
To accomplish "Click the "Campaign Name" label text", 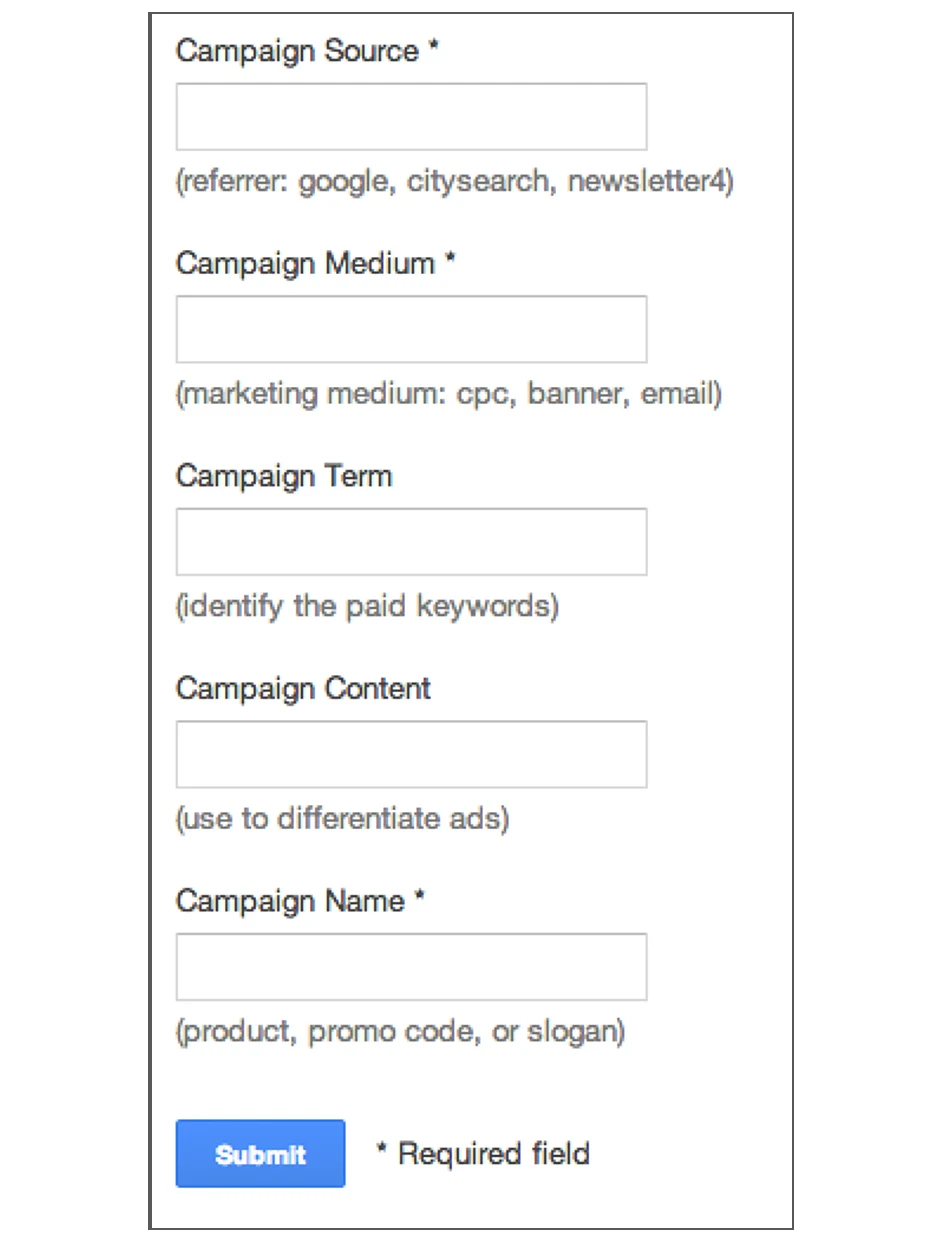I will (290, 901).
